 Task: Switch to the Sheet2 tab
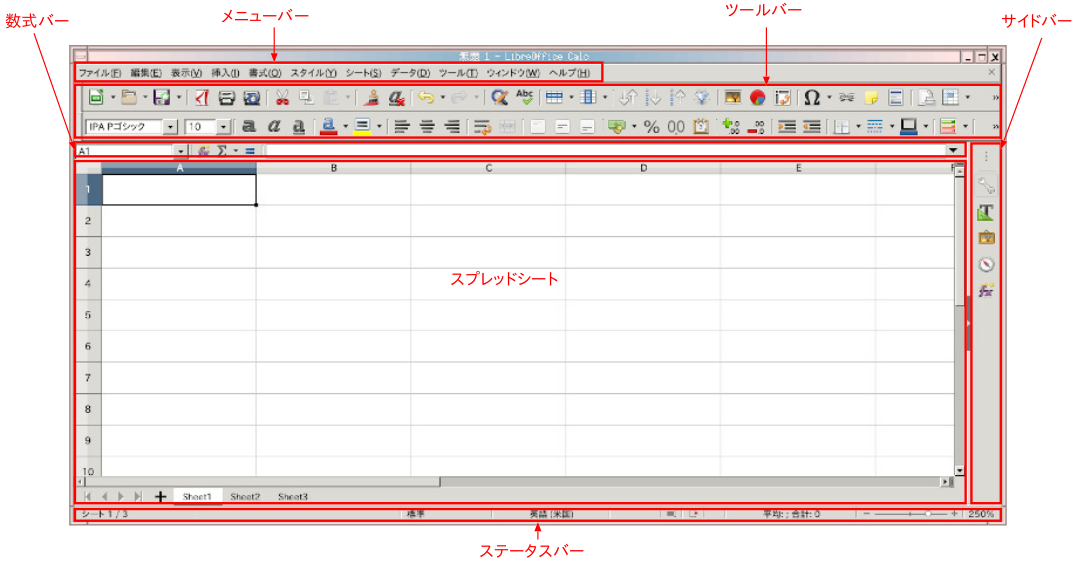[245, 496]
